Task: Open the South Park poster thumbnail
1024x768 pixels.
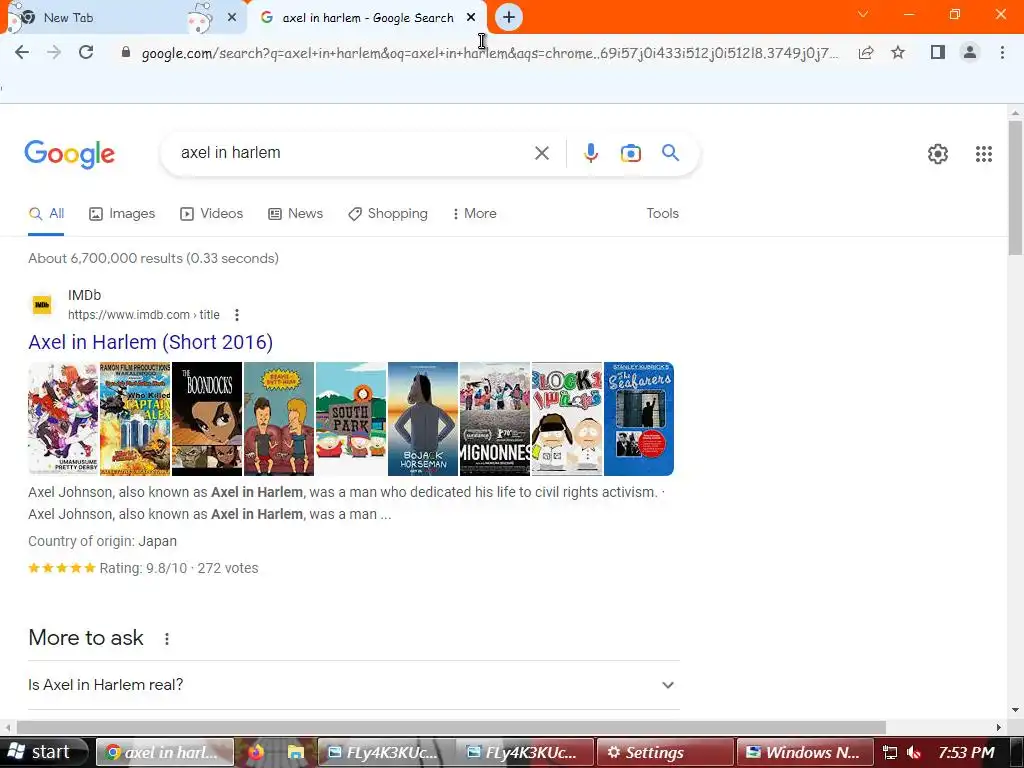Action: [351, 419]
